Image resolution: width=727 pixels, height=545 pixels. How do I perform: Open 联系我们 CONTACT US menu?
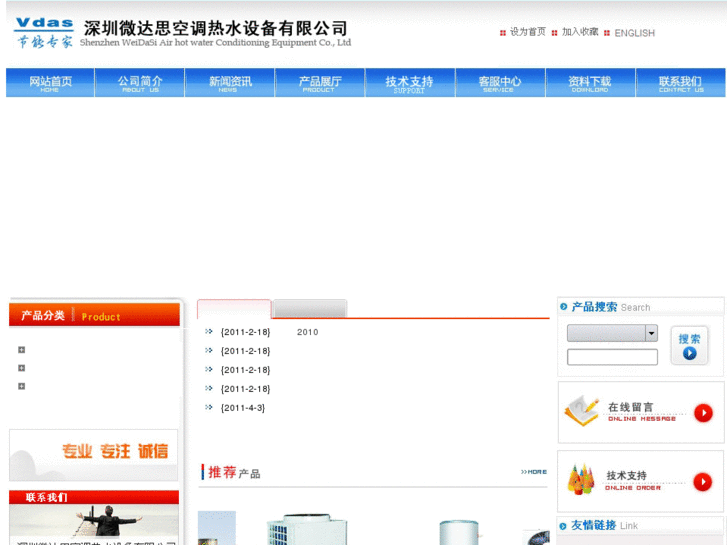tap(681, 83)
